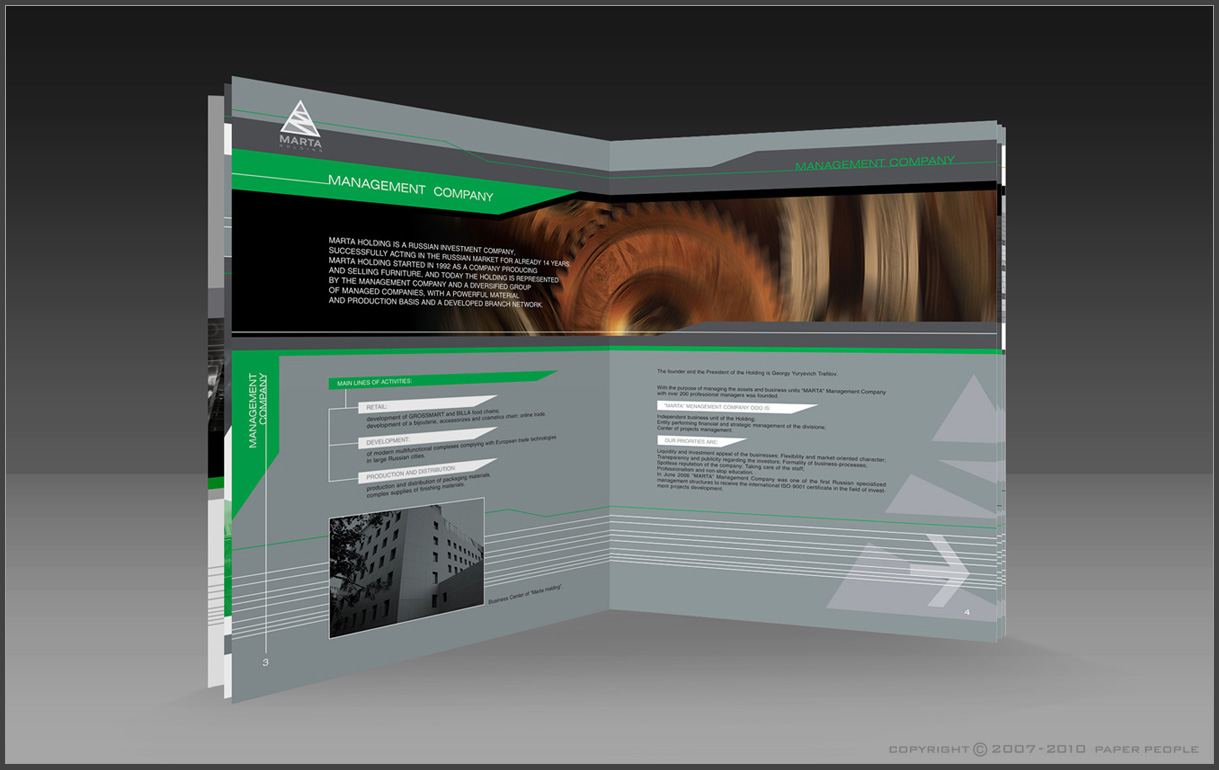Click the page number 4

pos(966,611)
